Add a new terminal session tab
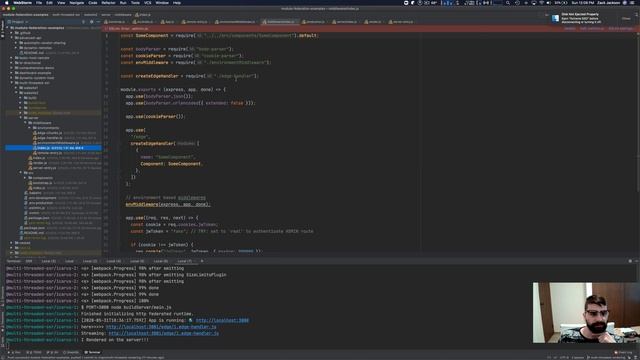Screen dimensions: 640x360 pos(202,261)
